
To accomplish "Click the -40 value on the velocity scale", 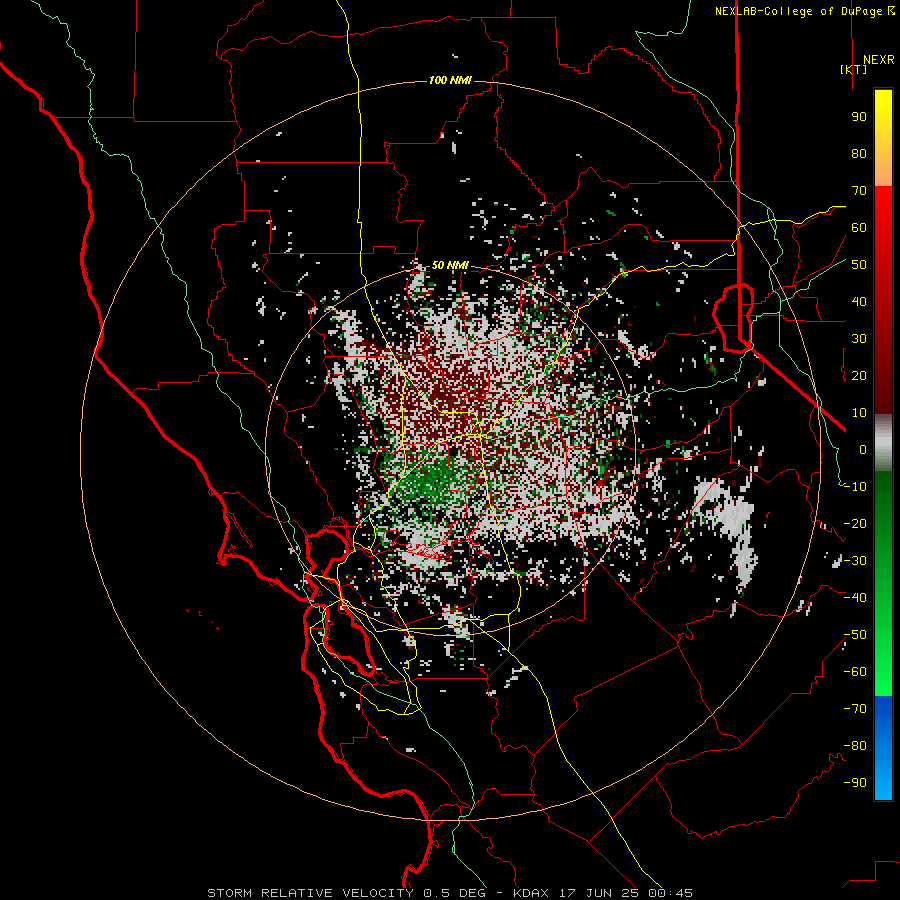I will [x=855, y=598].
